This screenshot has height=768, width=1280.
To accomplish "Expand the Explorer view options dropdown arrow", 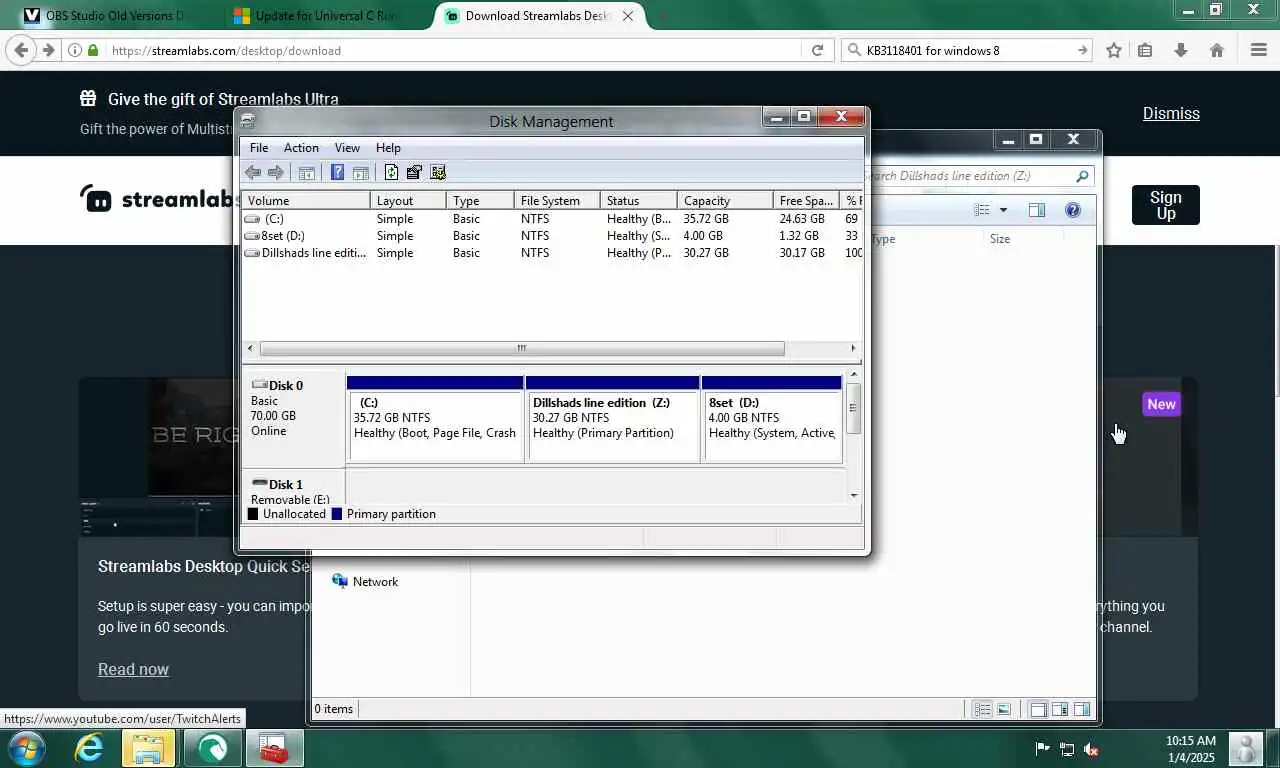I will point(1003,210).
